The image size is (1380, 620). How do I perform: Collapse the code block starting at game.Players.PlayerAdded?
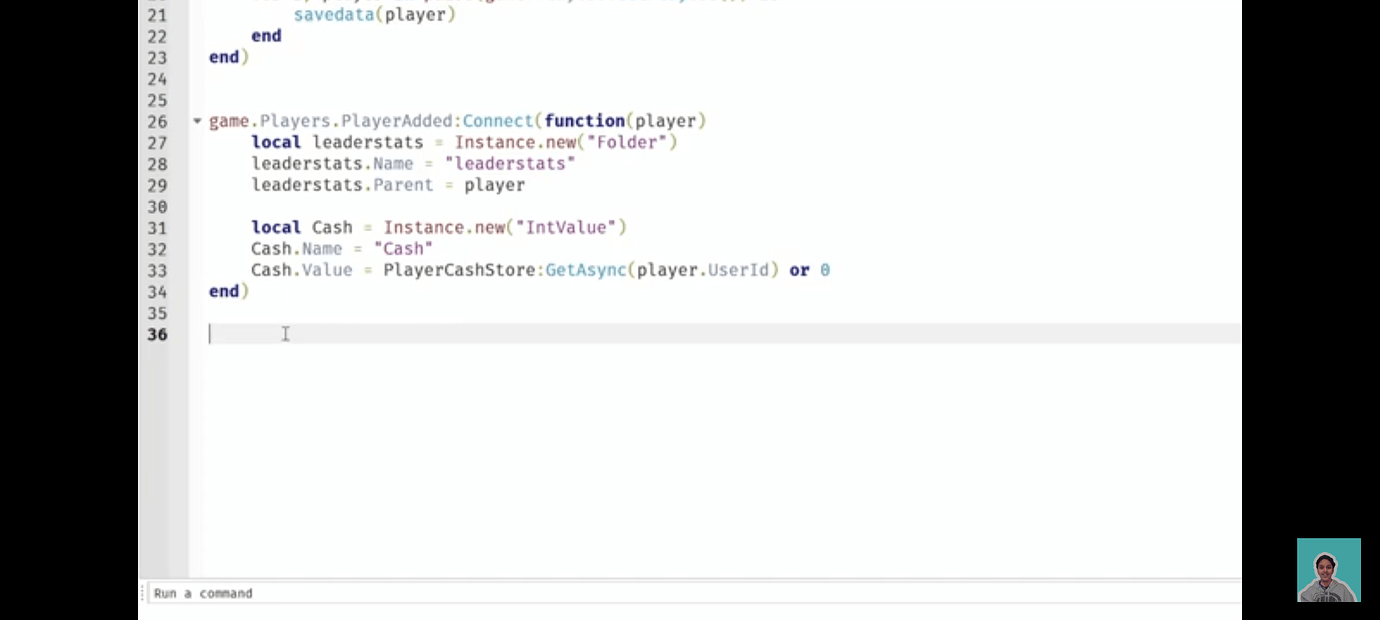(x=196, y=120)
